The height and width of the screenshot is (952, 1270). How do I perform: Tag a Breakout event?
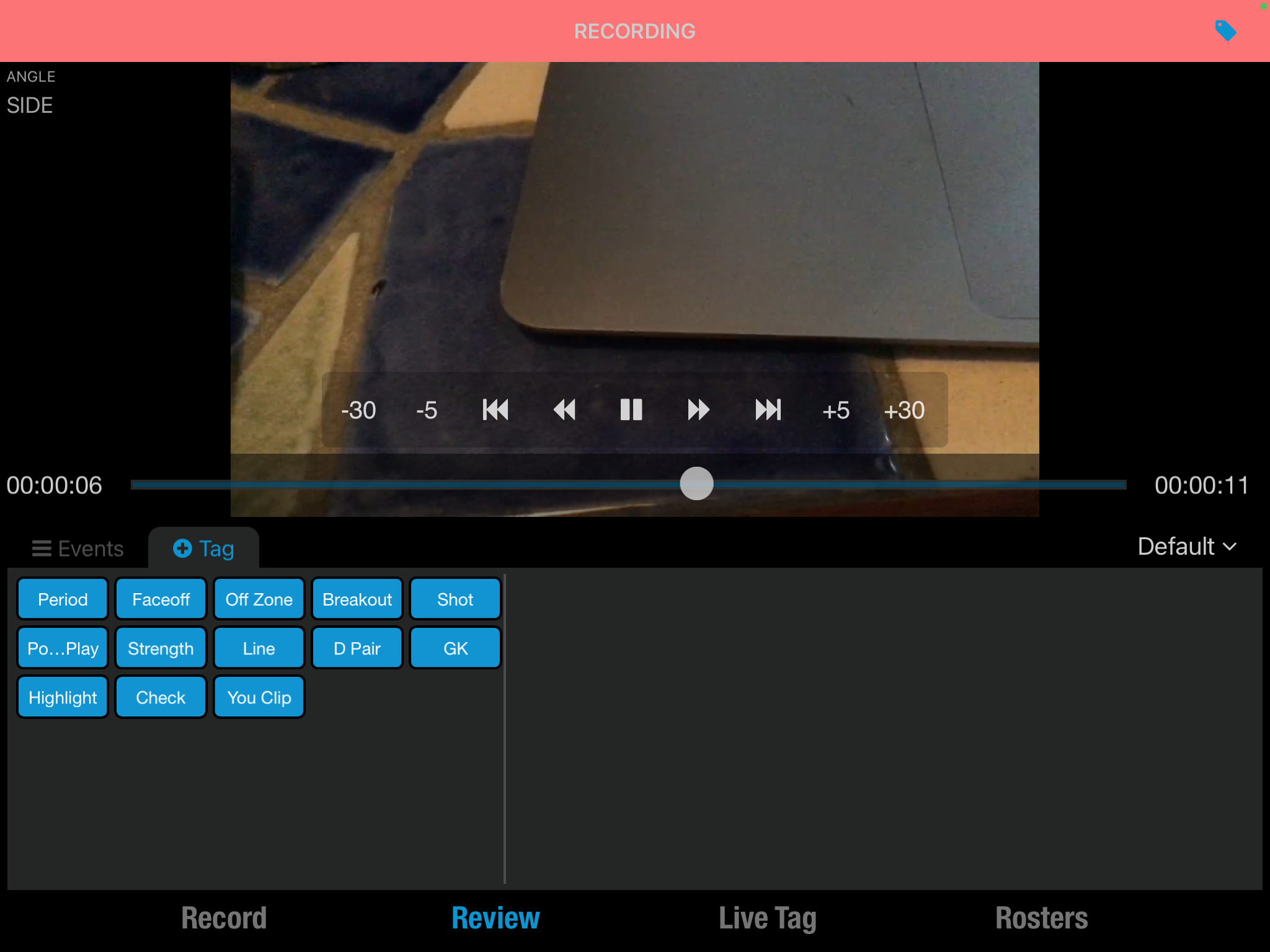357,599
